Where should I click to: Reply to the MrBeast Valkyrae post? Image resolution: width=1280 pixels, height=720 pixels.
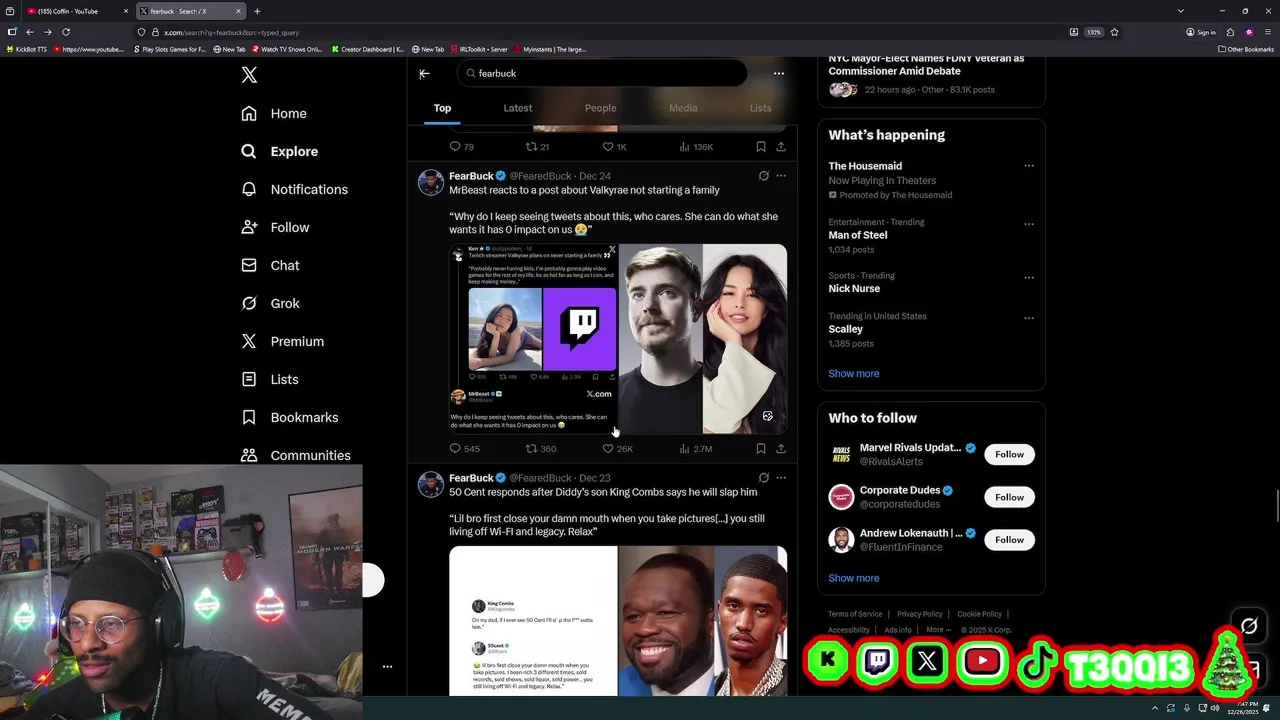[465, 449]
